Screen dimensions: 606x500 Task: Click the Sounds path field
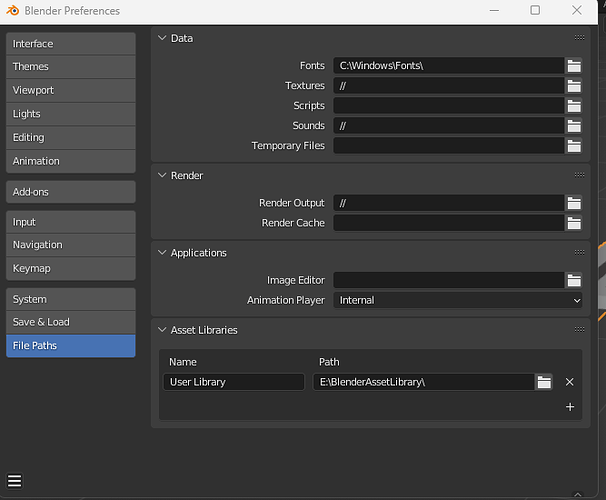point(449,126)
